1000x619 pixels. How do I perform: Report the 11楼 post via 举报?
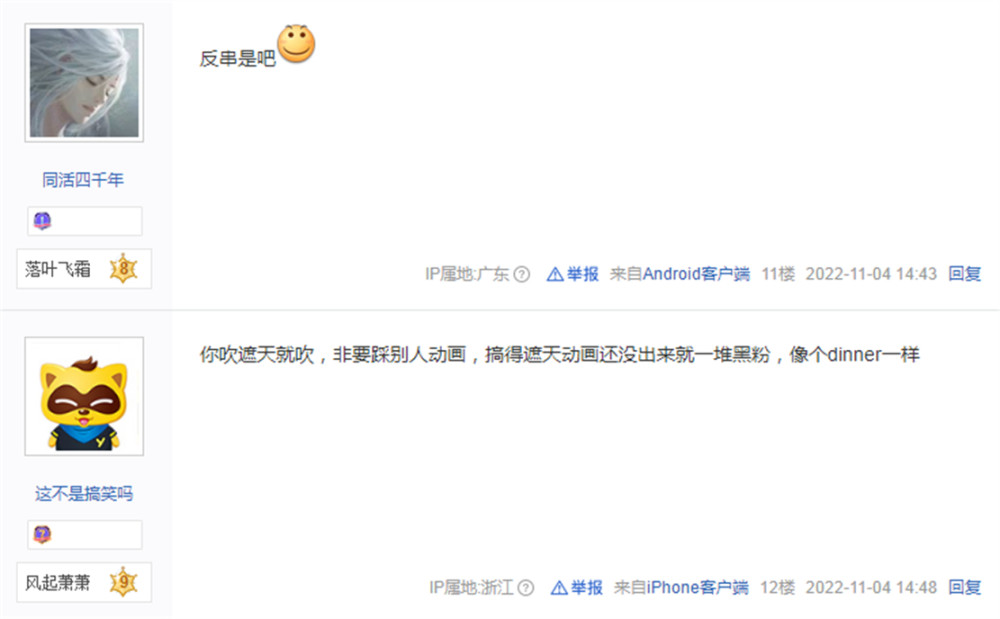(x=582, y=274)
